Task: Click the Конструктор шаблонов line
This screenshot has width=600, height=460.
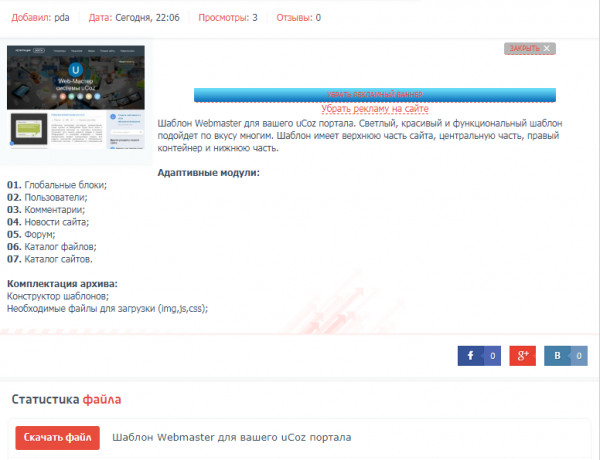Action: 58,296
